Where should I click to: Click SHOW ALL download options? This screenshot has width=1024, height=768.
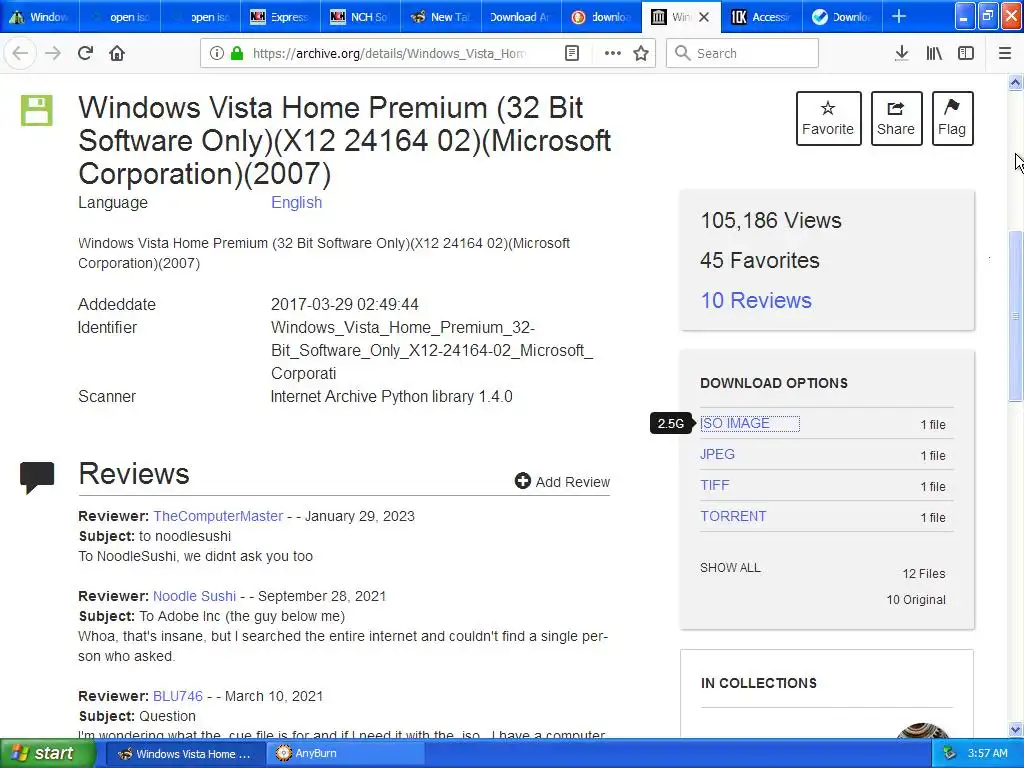tap(730, 568)
